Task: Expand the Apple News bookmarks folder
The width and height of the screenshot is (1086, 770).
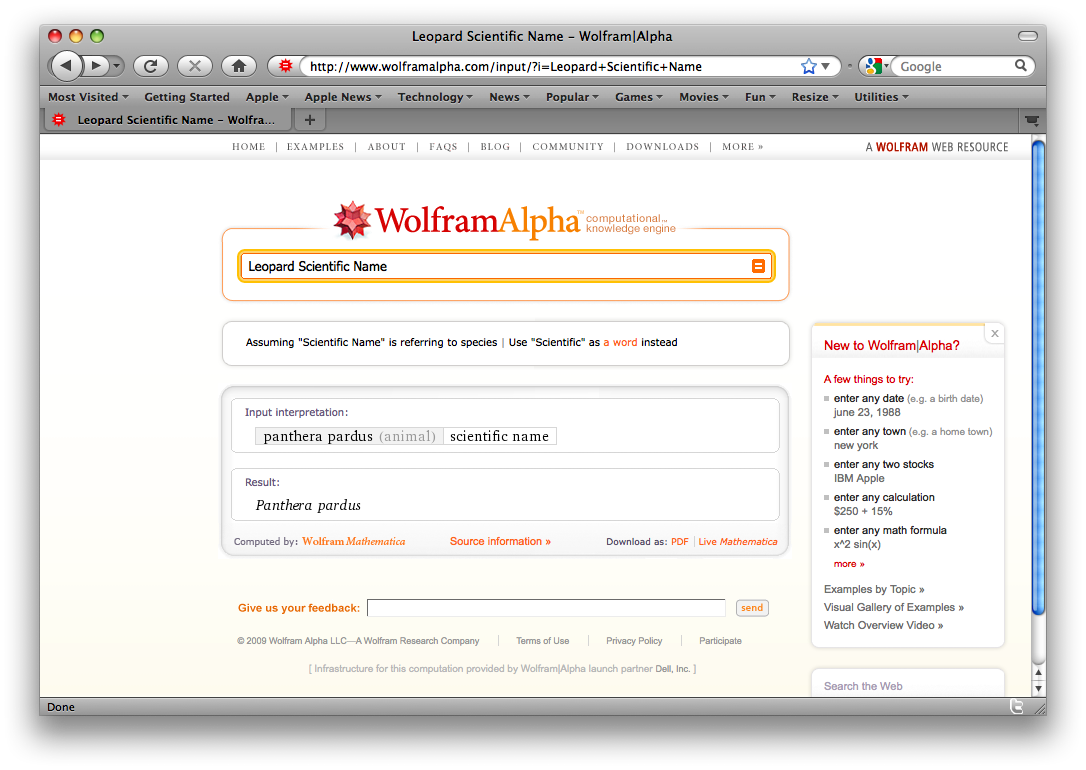Action: click(343, 97)
